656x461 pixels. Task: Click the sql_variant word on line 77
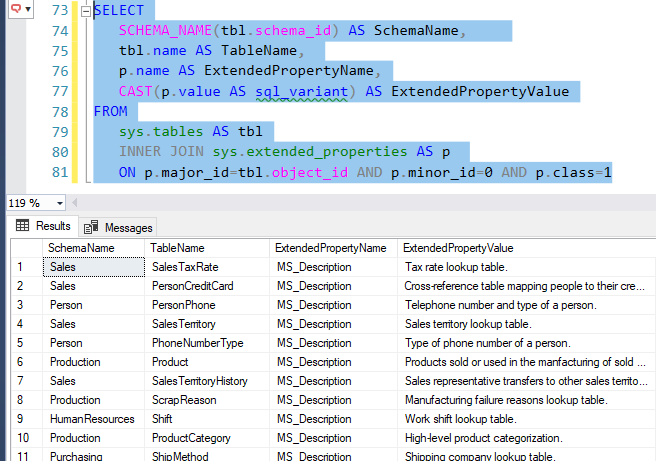coord(302,92)
